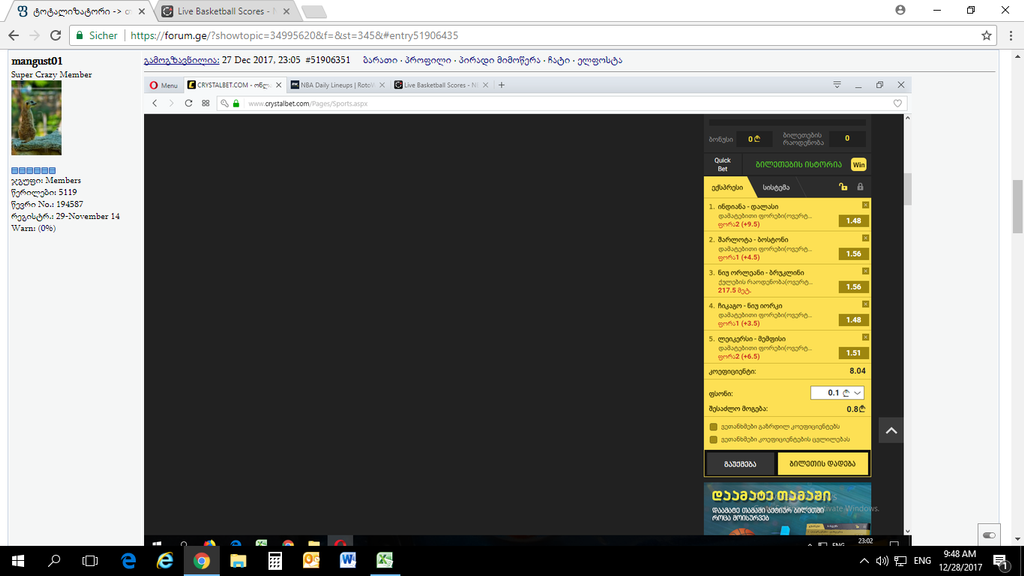This screenshot has width=1024, height=576.
Task: Click Opera's back arrow in embedded screenshot
Action: pos(155,103)
